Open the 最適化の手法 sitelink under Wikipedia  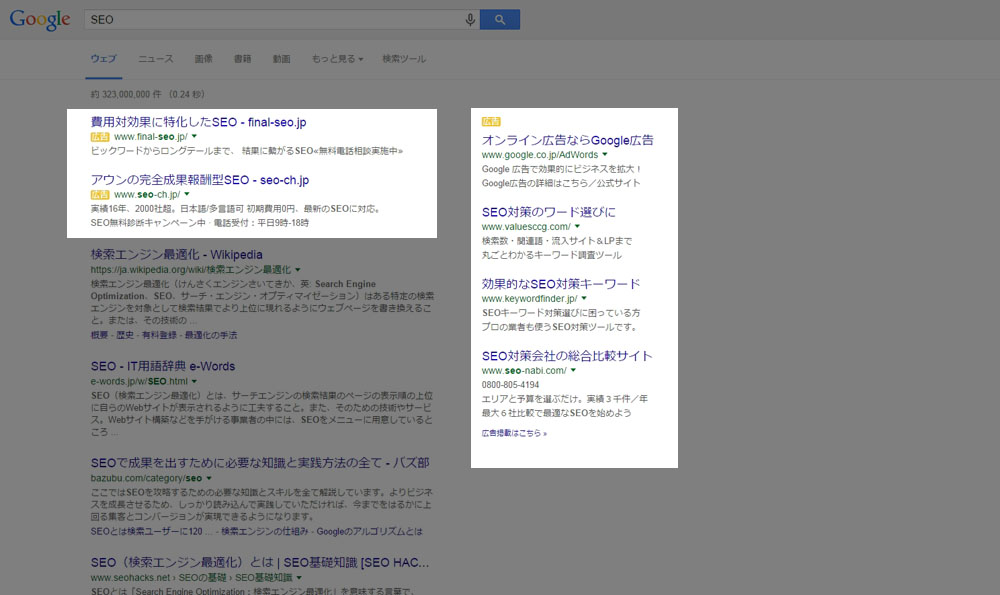tap(210, 335)
